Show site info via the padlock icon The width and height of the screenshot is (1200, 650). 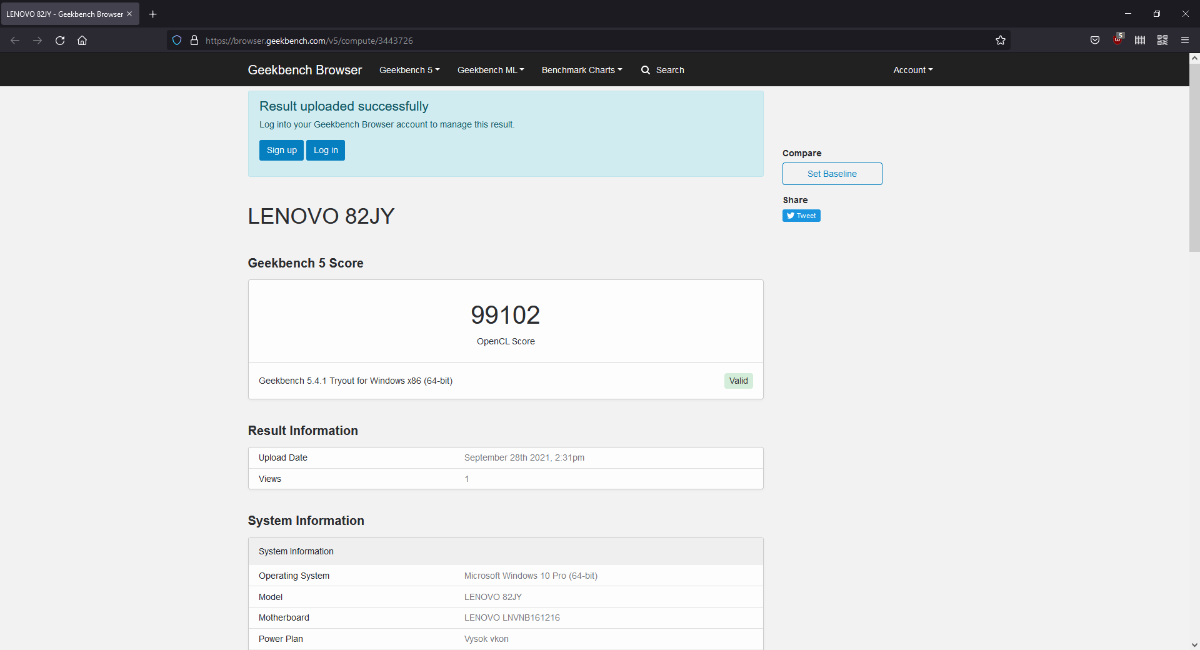pyautogui.click(x=194, y=40)
